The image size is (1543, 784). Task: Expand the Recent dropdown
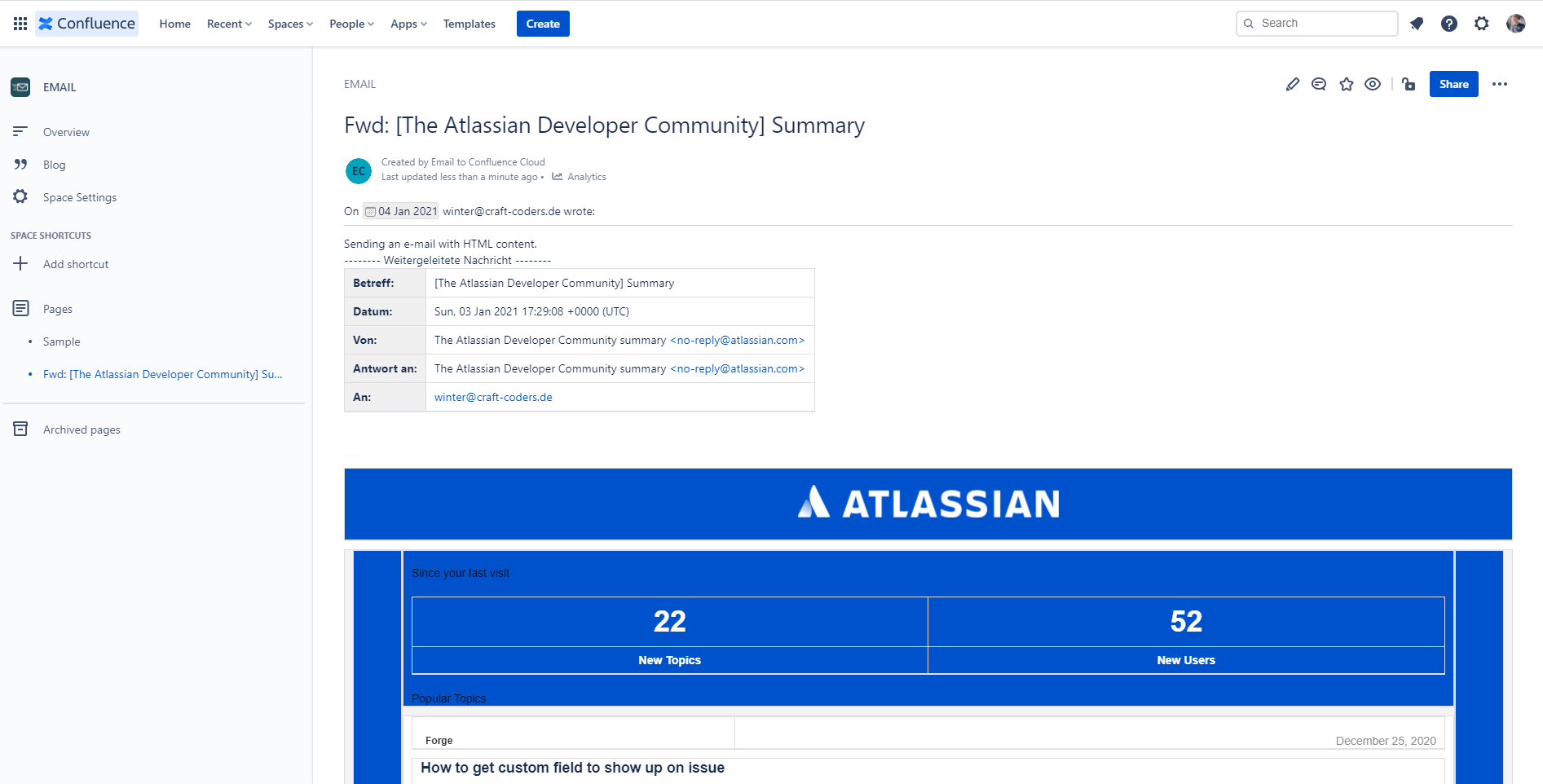[229, 24]
